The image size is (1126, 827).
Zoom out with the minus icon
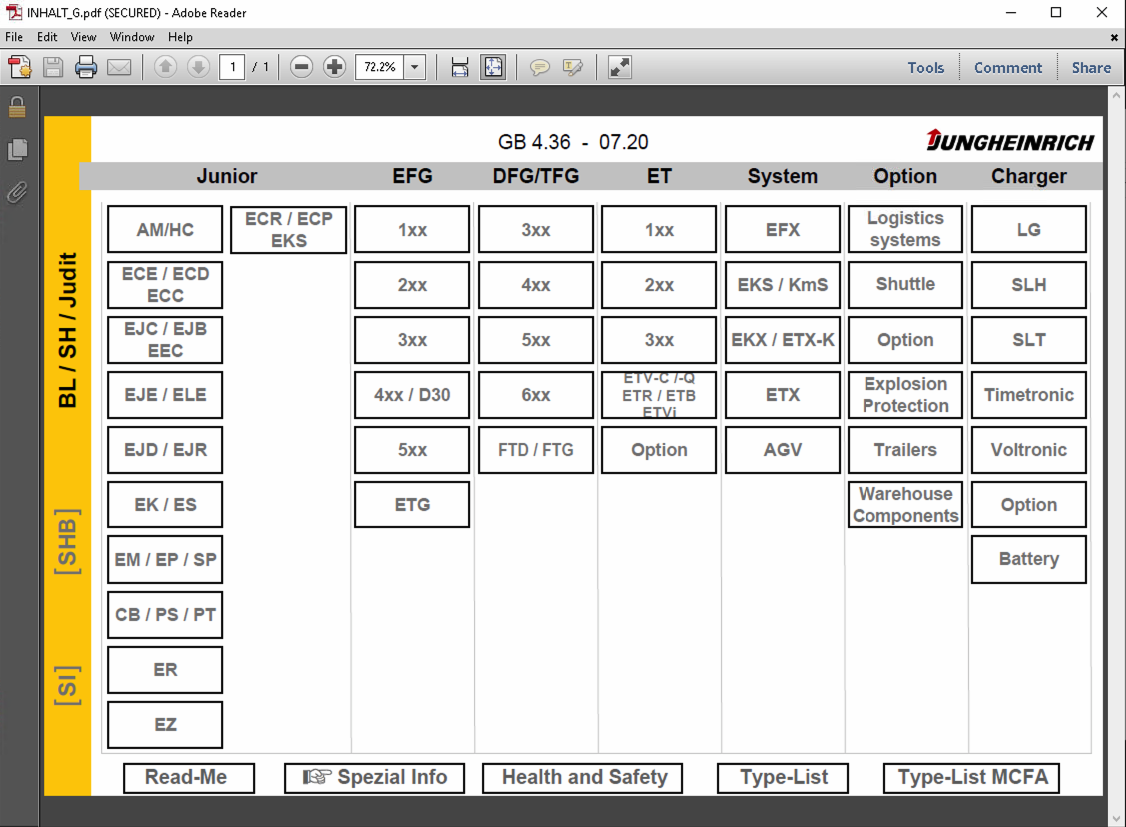(x=302, y=67)
